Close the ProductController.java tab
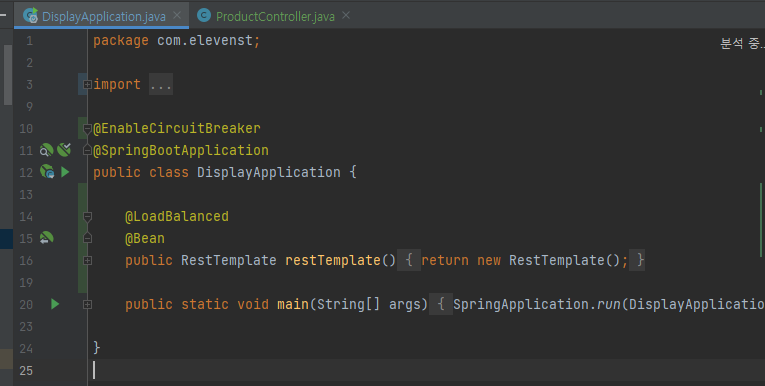The width and height of the screenshot is (765, 386). 346,16
